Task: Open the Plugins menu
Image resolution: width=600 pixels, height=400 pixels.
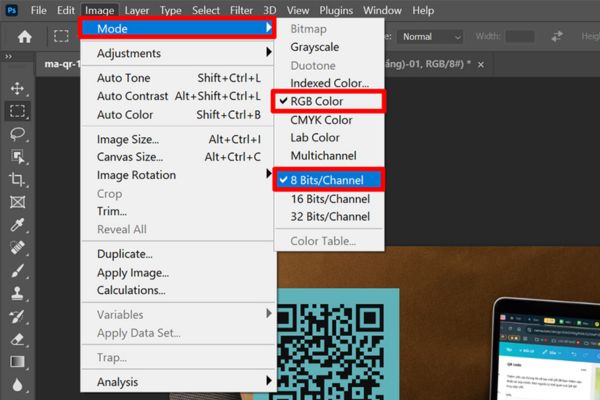Action: pyautogui.click(x=336, y=10)
